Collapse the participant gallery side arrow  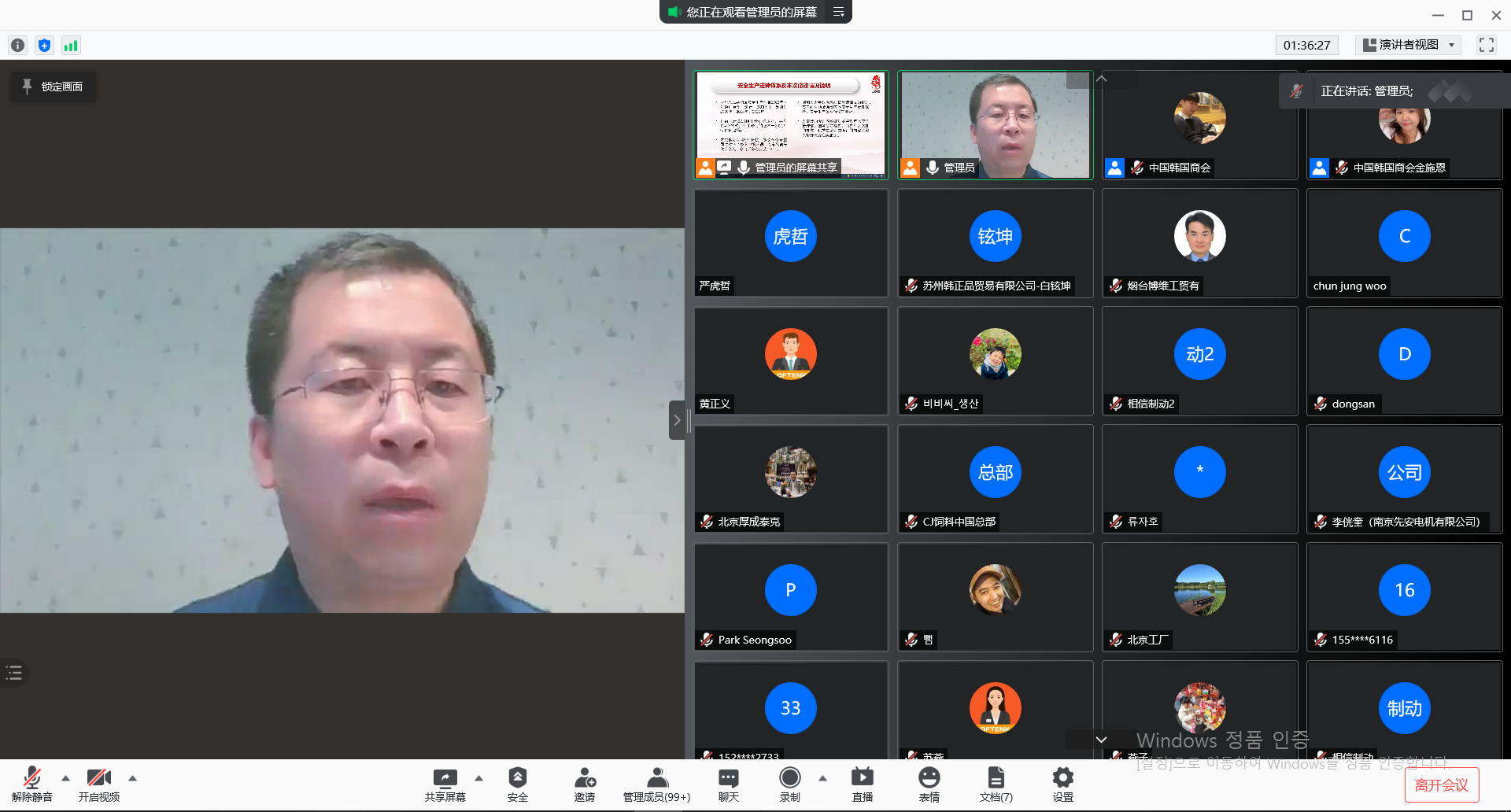coord(677,420)
